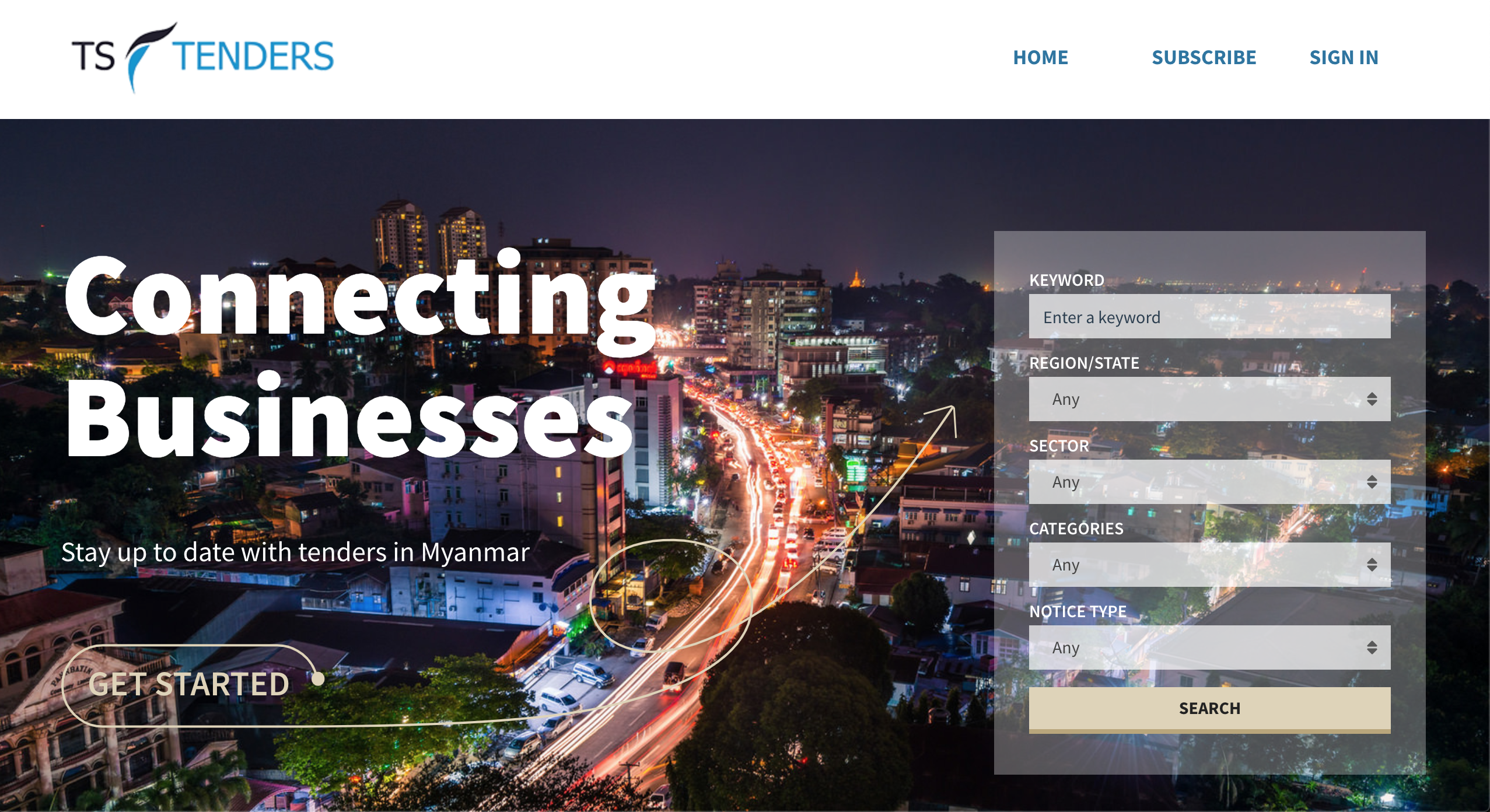Image resolution: width=1490 pixels, height=812 pixels.
Task: Open the SIGN IN link
Action: [1344, 57]
